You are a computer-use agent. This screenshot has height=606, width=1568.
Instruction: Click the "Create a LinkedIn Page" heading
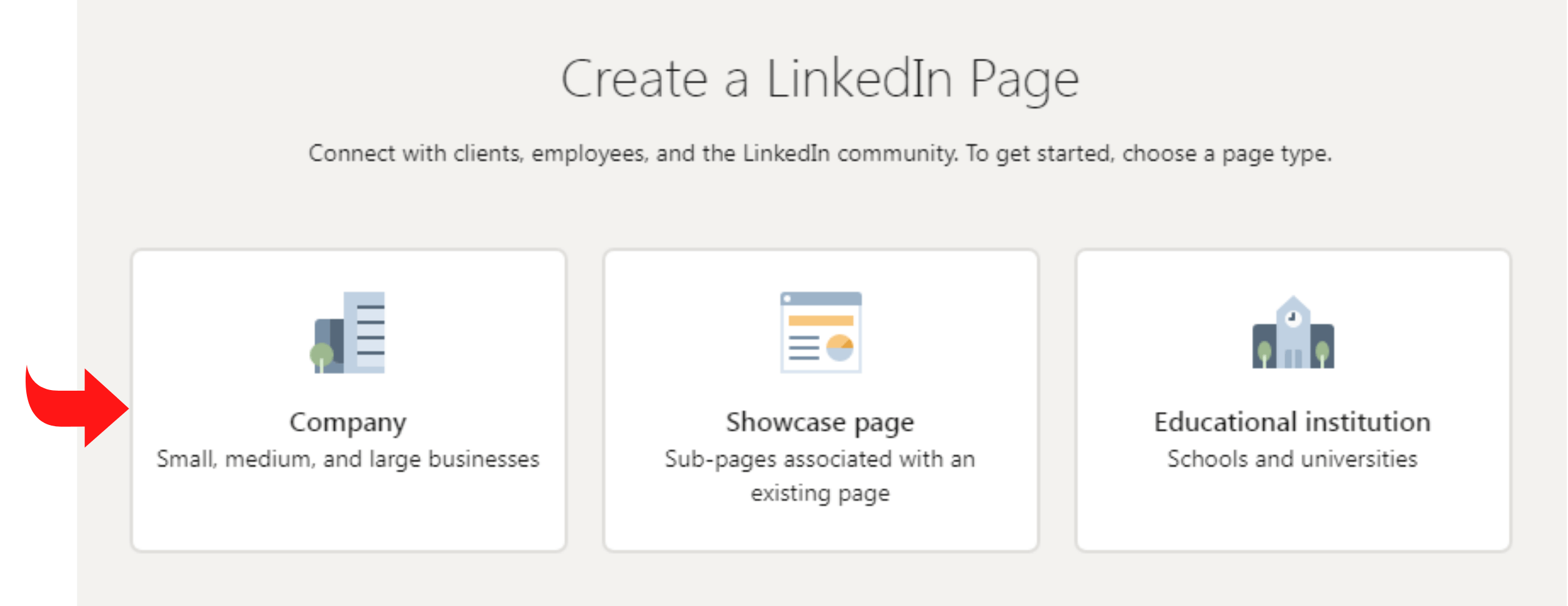820,79
